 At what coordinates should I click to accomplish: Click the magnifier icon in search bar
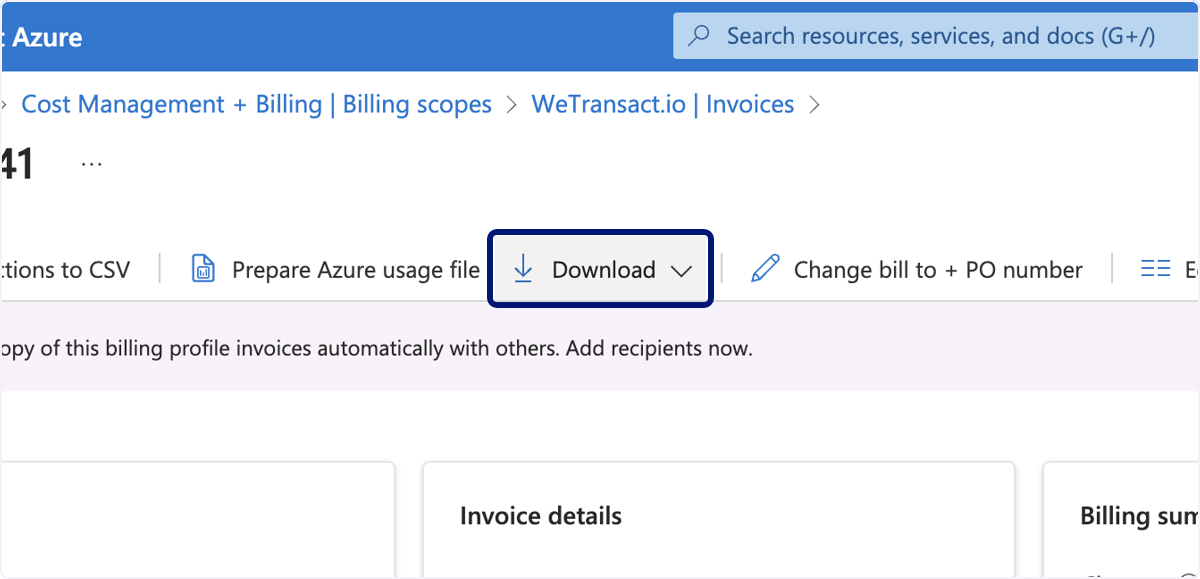[700, 36]
